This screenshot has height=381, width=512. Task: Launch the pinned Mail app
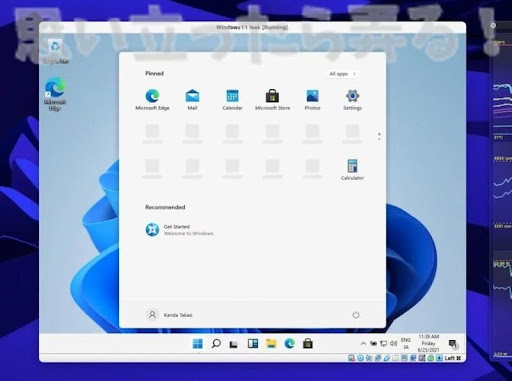coord(192,99)
